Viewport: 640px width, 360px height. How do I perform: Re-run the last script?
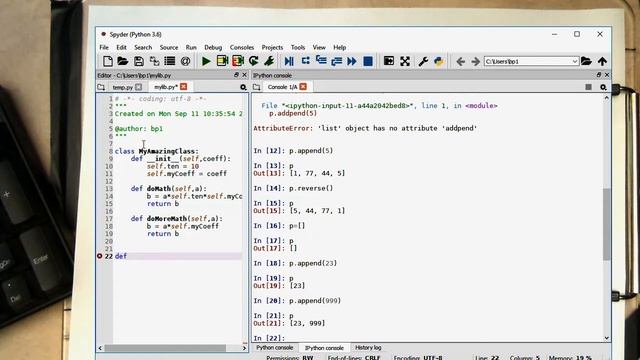[x=253, y=61]
